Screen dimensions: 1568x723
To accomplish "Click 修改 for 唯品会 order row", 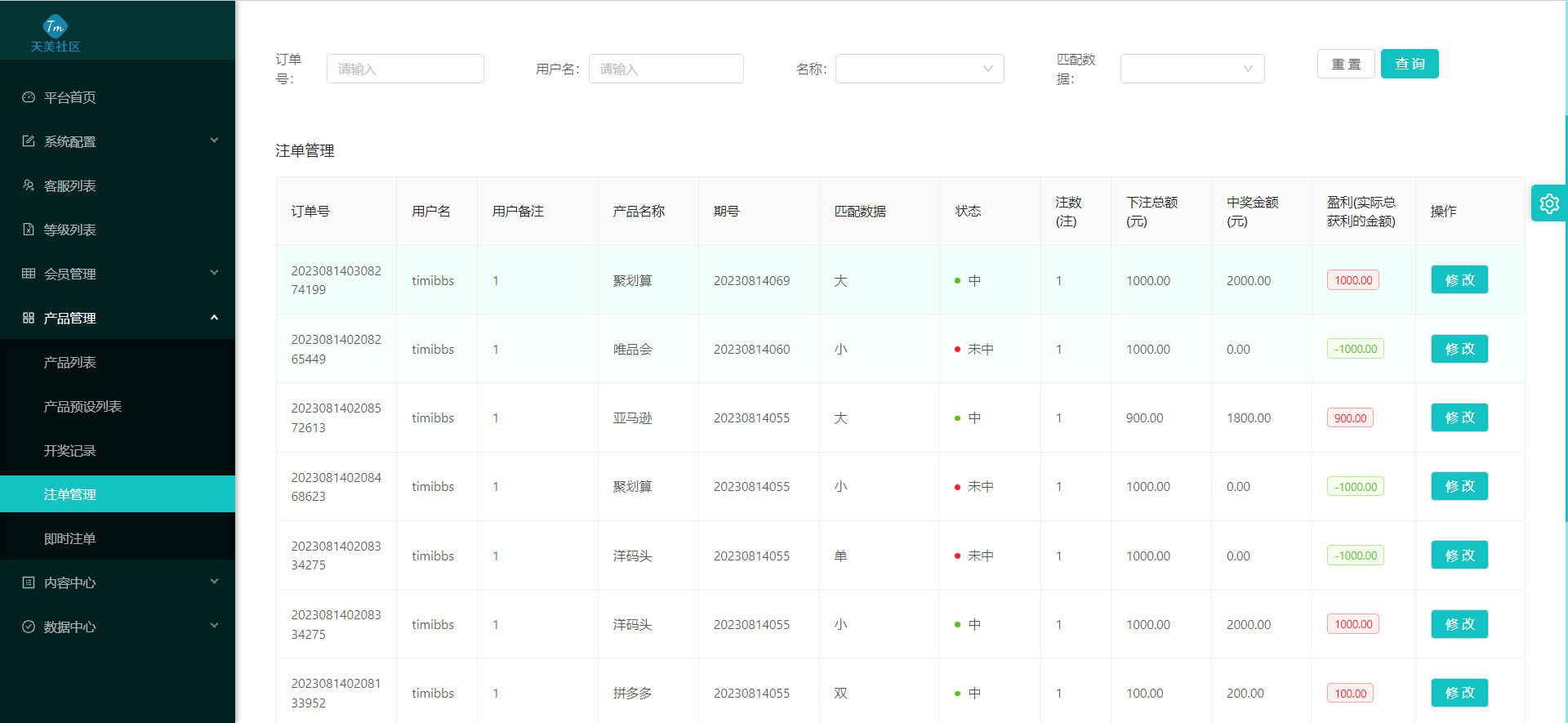I will pos(1459,349).
